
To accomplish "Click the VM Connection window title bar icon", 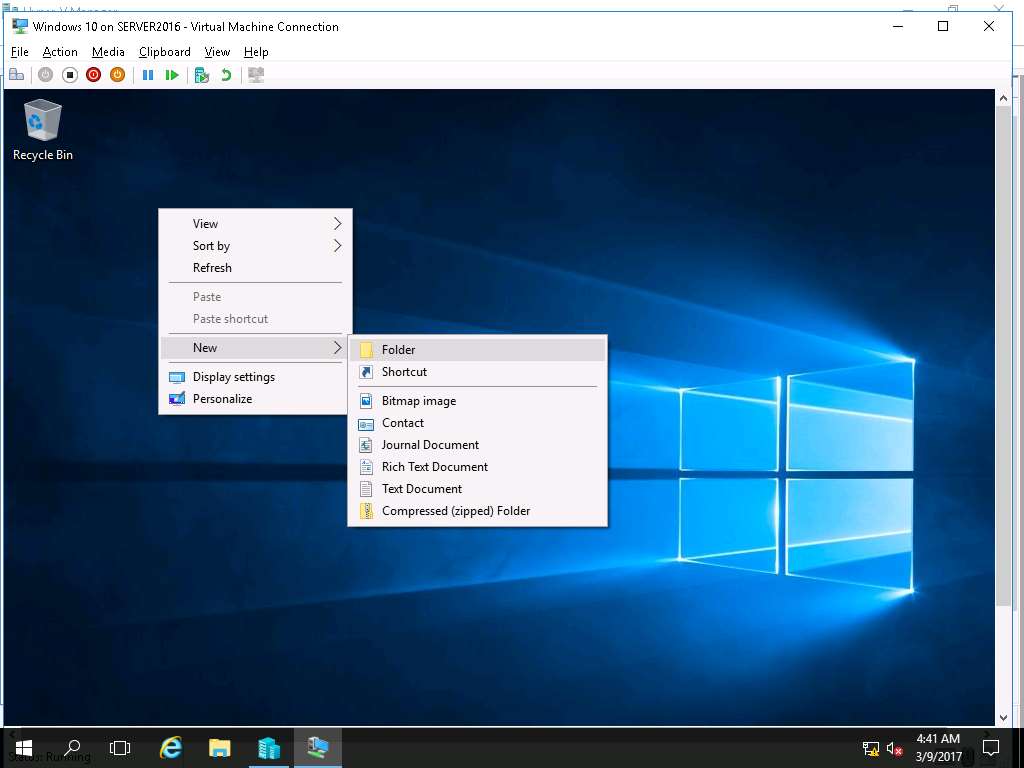I will (x=20, y=26).
